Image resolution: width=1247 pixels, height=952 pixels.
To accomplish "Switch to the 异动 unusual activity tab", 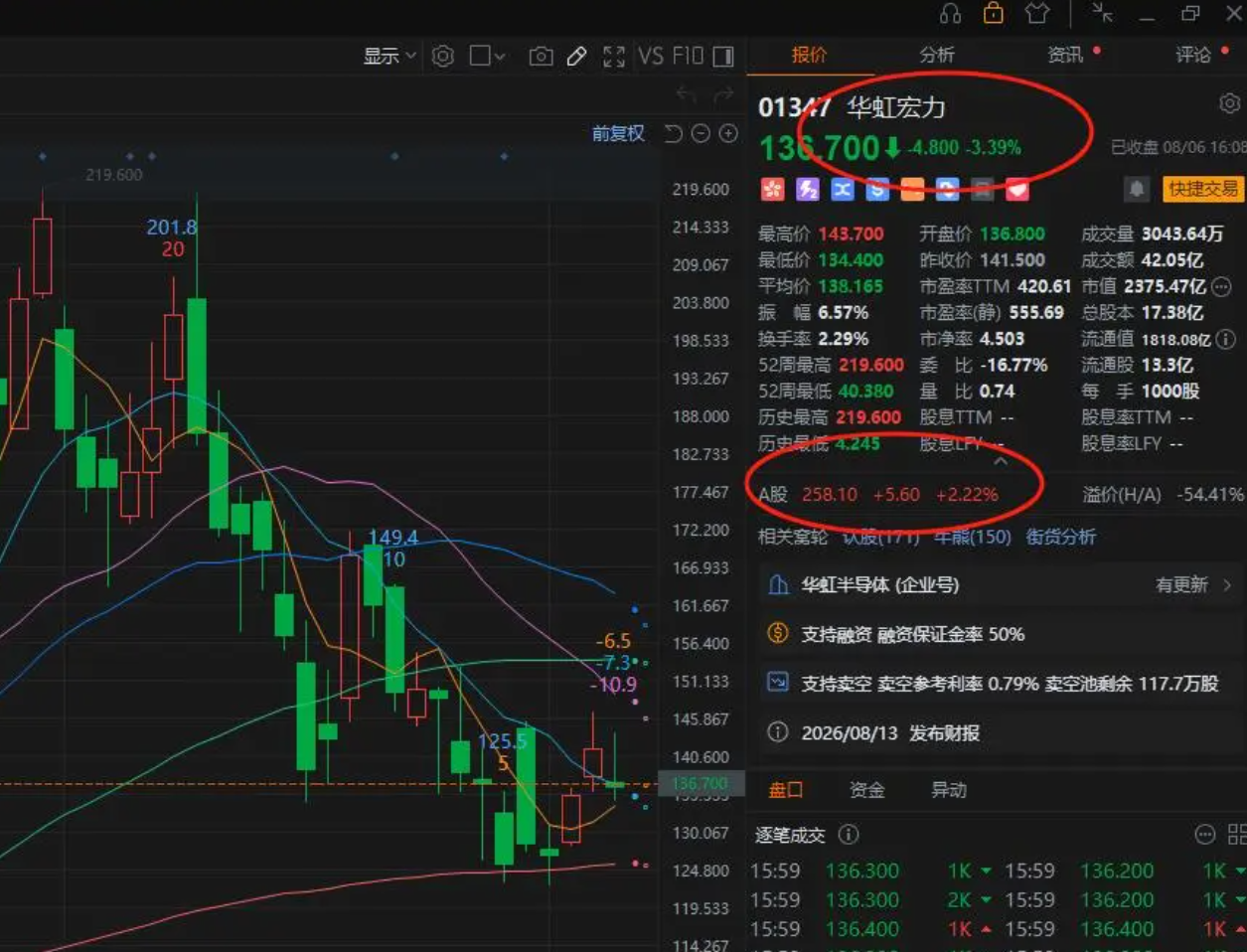I will point(948,790).
